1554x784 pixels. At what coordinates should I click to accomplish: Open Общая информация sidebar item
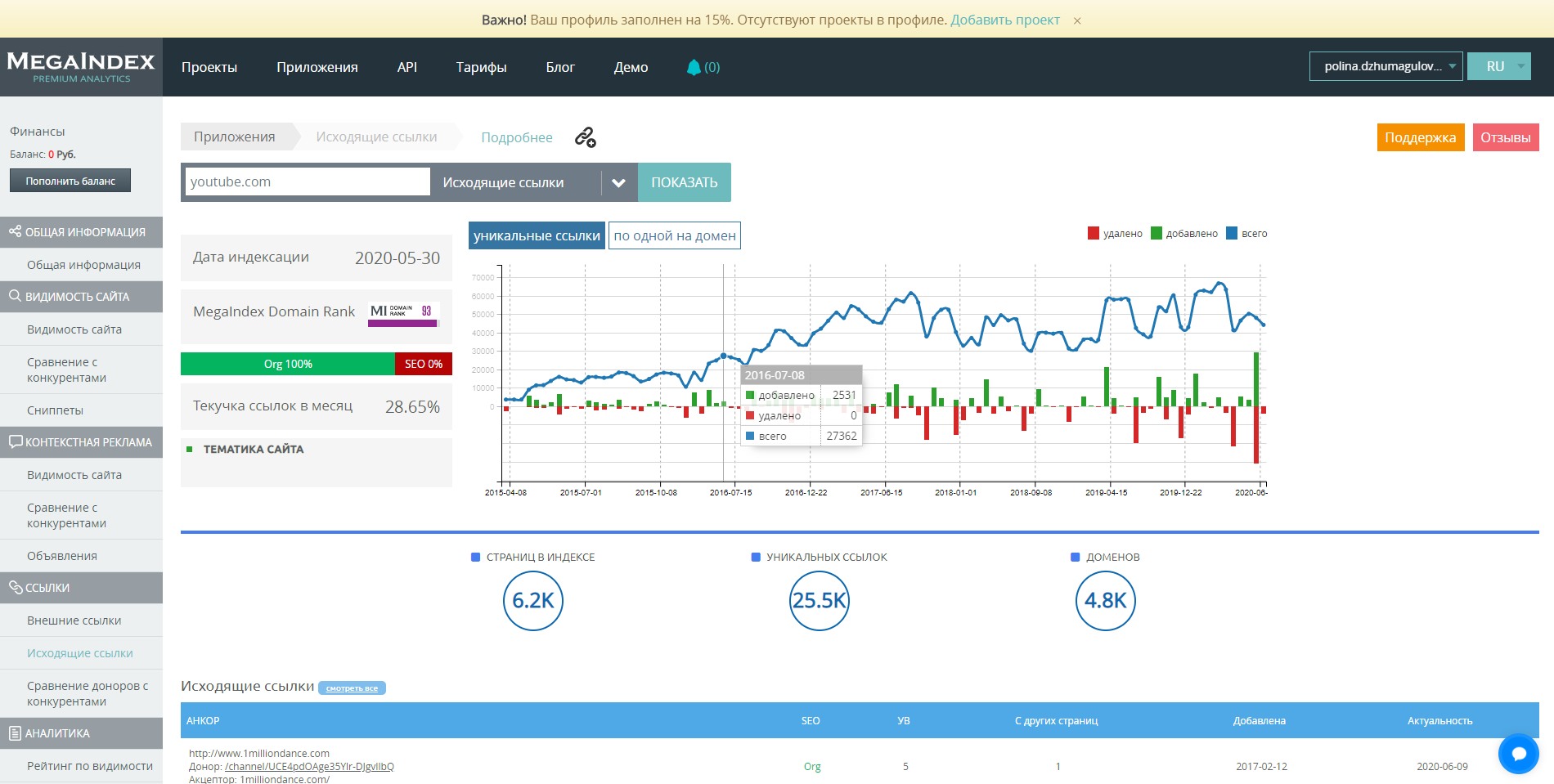(x=83, y=265)
